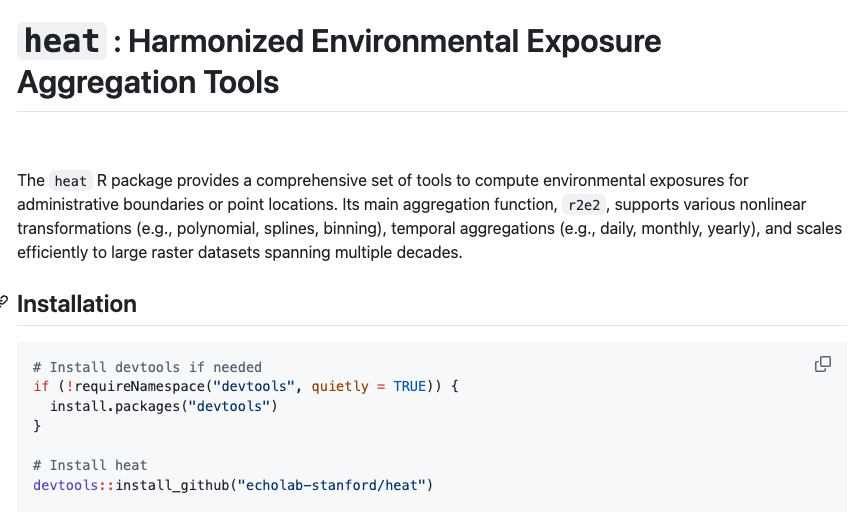Click inline 'r2e2' function name
The image size is (863, 526).
583,205
